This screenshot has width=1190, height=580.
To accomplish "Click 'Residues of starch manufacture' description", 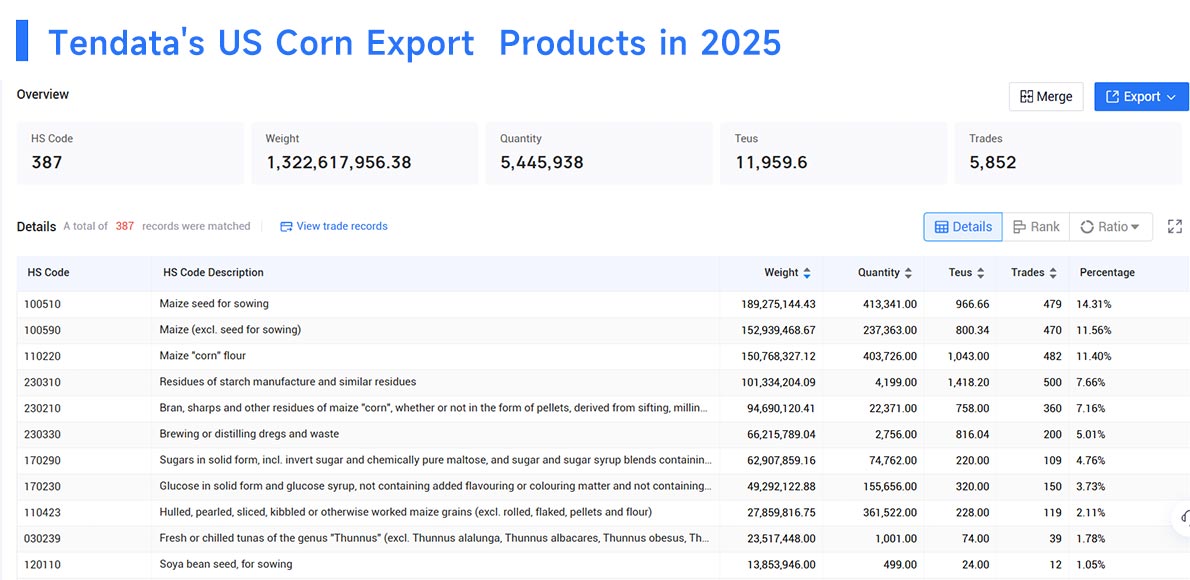I will click(x=288, y=381).
